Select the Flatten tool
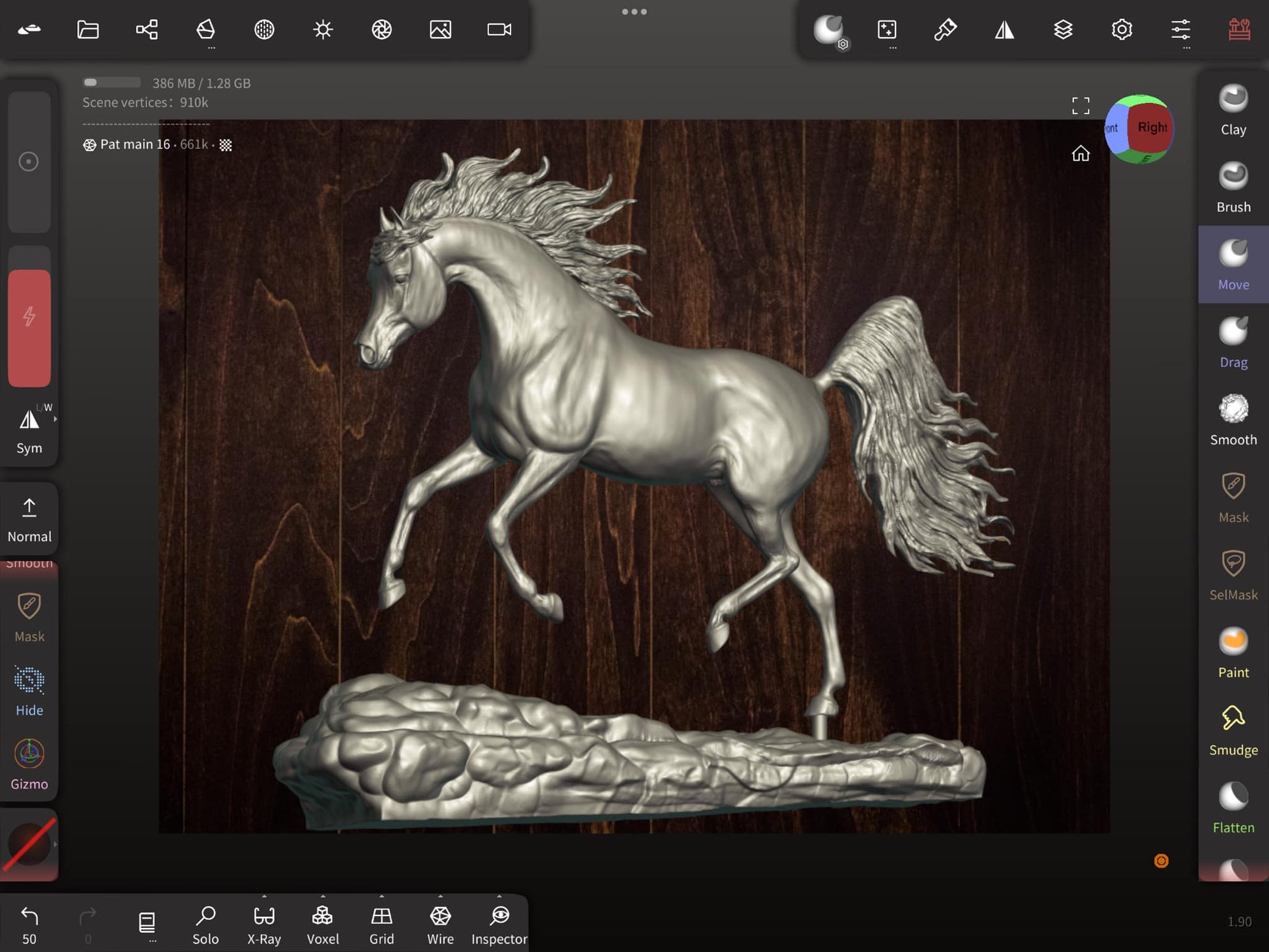 (1232, 808)
